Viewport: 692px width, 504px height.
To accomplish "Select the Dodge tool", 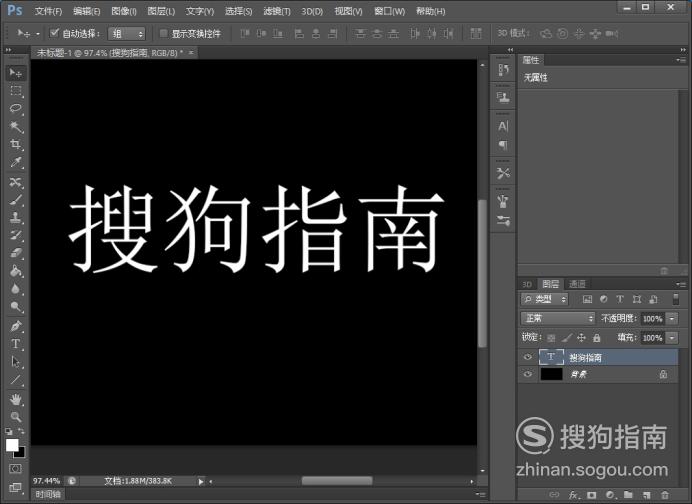I will pyautogui.click(x=16, y=306).
